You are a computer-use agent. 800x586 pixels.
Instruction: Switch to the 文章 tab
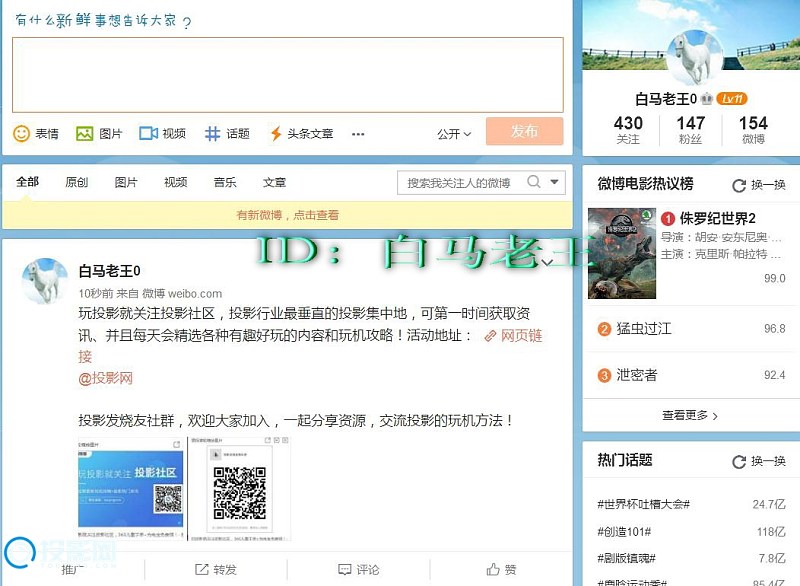click(x=274, y=182)
